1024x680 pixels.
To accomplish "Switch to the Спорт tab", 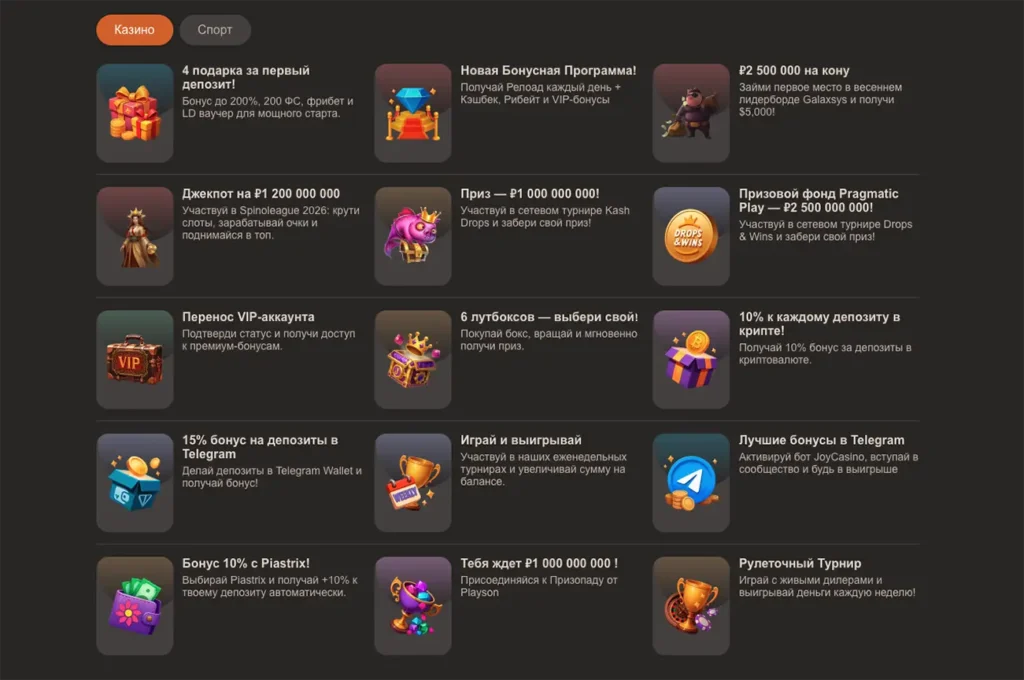I will tap(215, 30).
